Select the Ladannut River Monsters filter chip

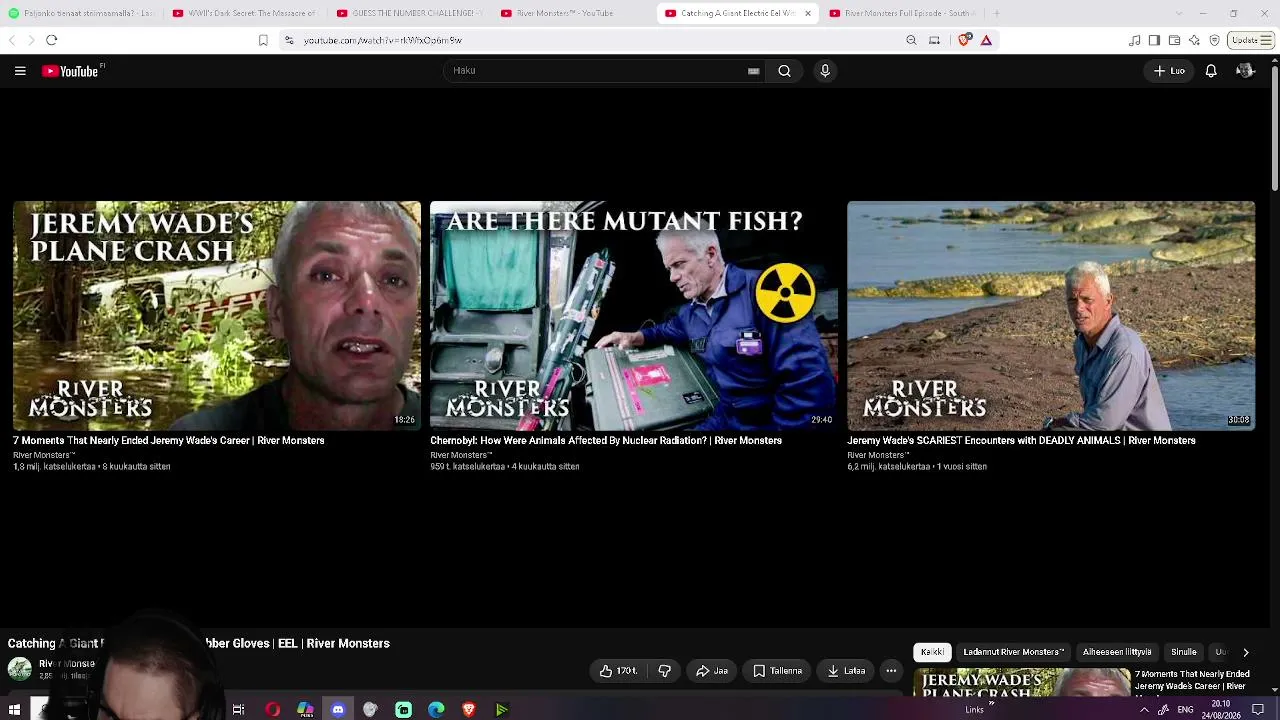pyautogui.click(x=1013, y=652)
